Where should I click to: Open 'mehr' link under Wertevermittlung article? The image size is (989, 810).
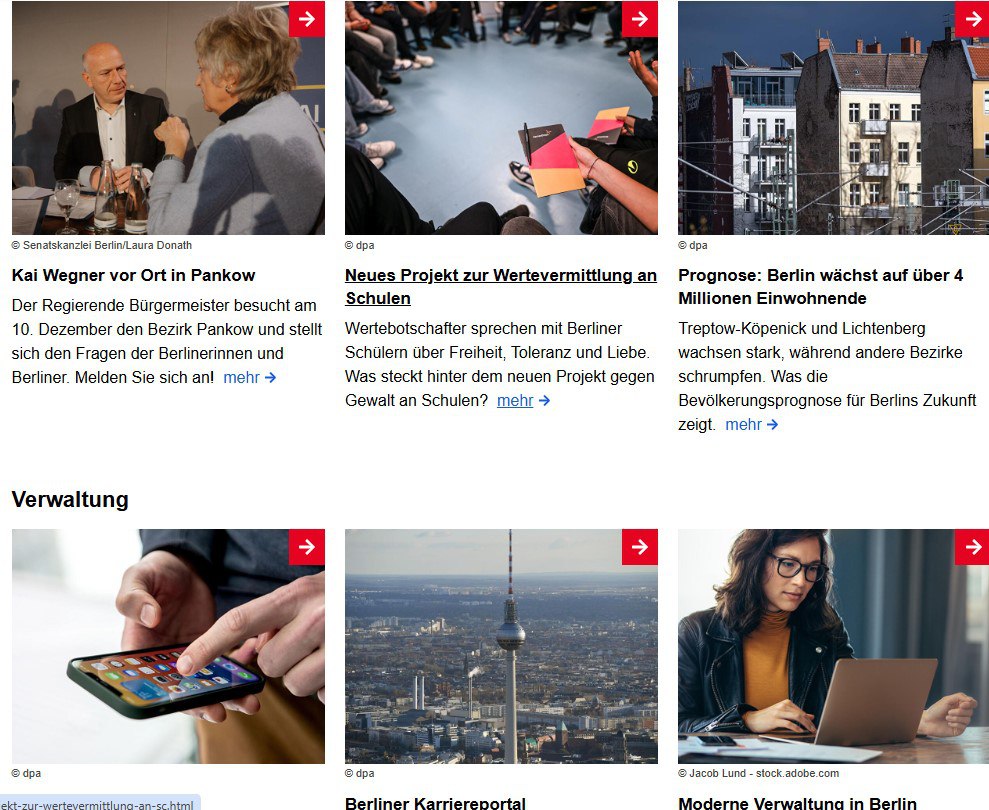524,401
